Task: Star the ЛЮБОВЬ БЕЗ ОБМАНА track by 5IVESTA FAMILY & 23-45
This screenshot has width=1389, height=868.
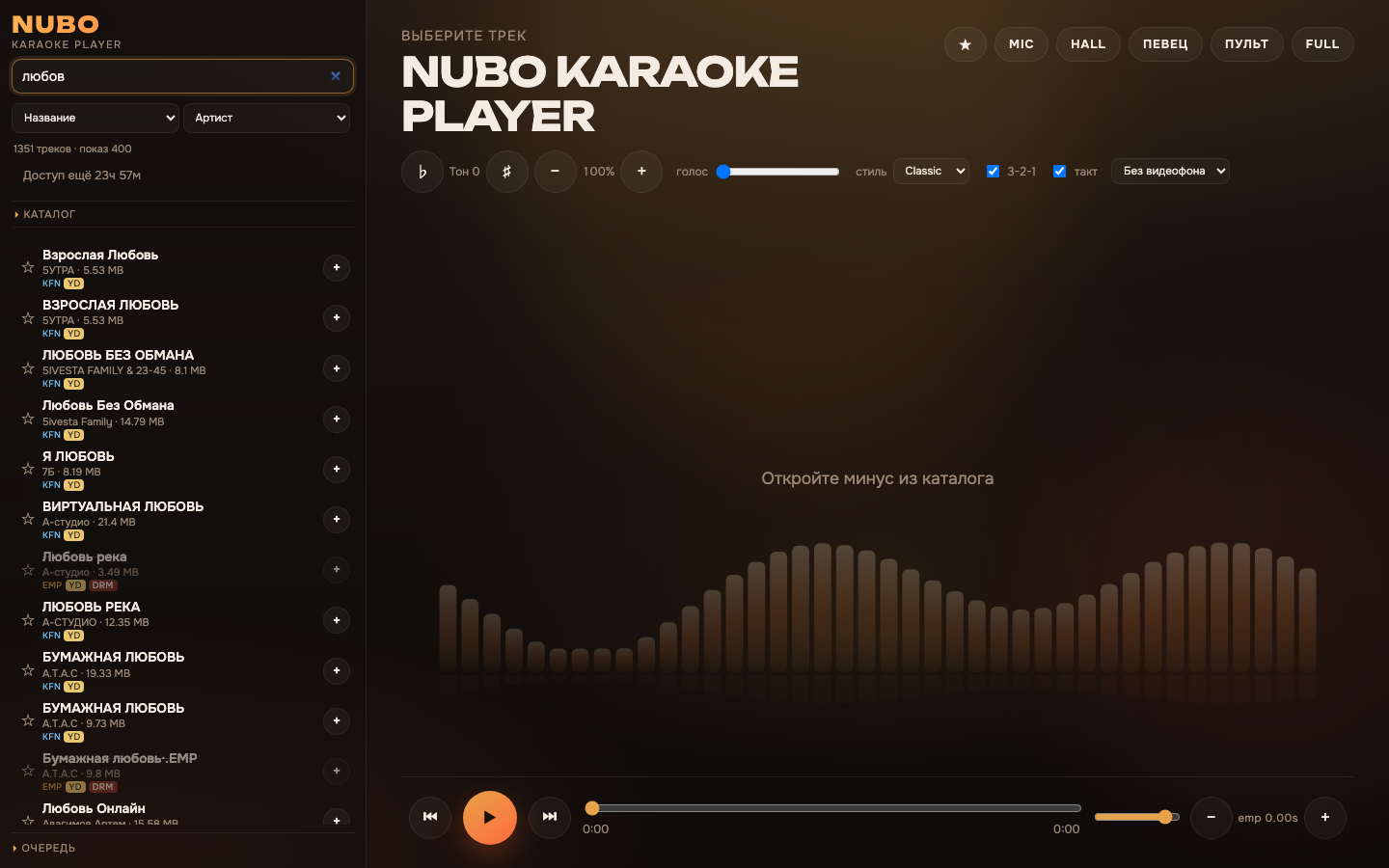Action: 28,368
